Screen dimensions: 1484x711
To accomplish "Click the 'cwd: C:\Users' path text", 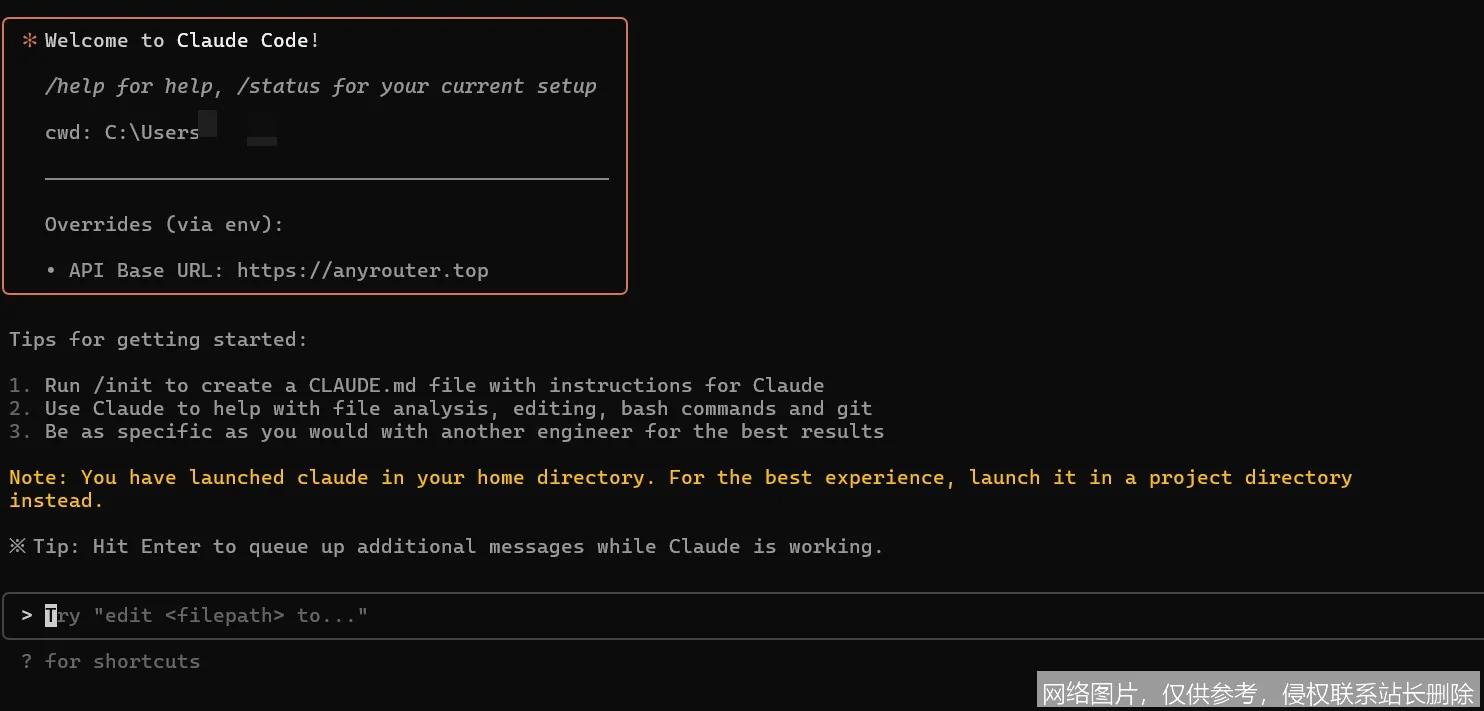I will click(122, 133).
